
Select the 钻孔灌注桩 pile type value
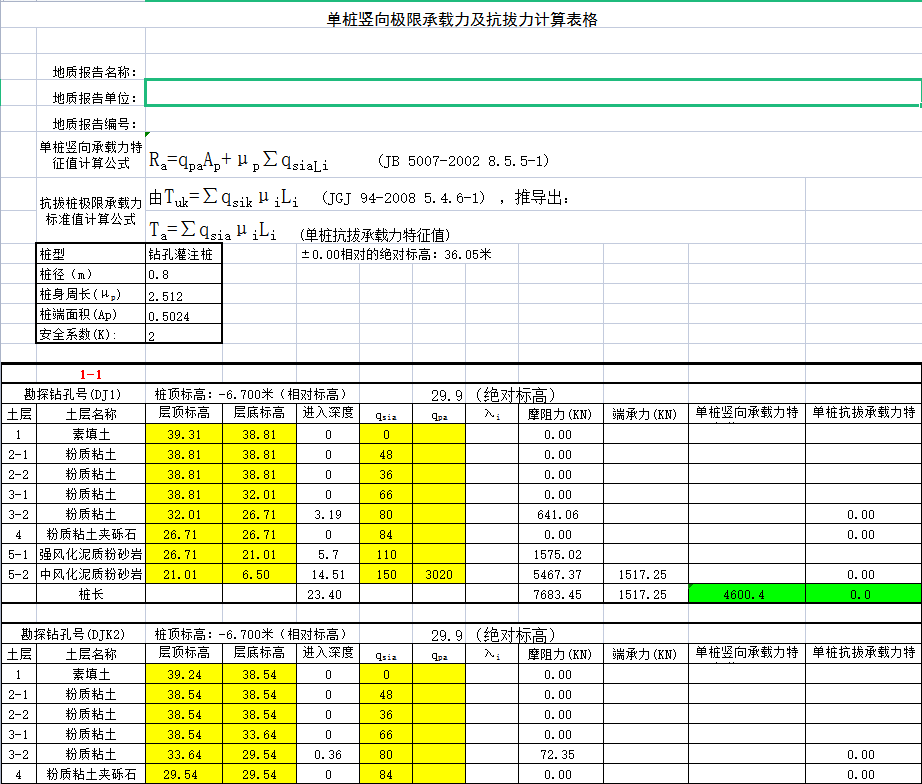tap(183, 254)
